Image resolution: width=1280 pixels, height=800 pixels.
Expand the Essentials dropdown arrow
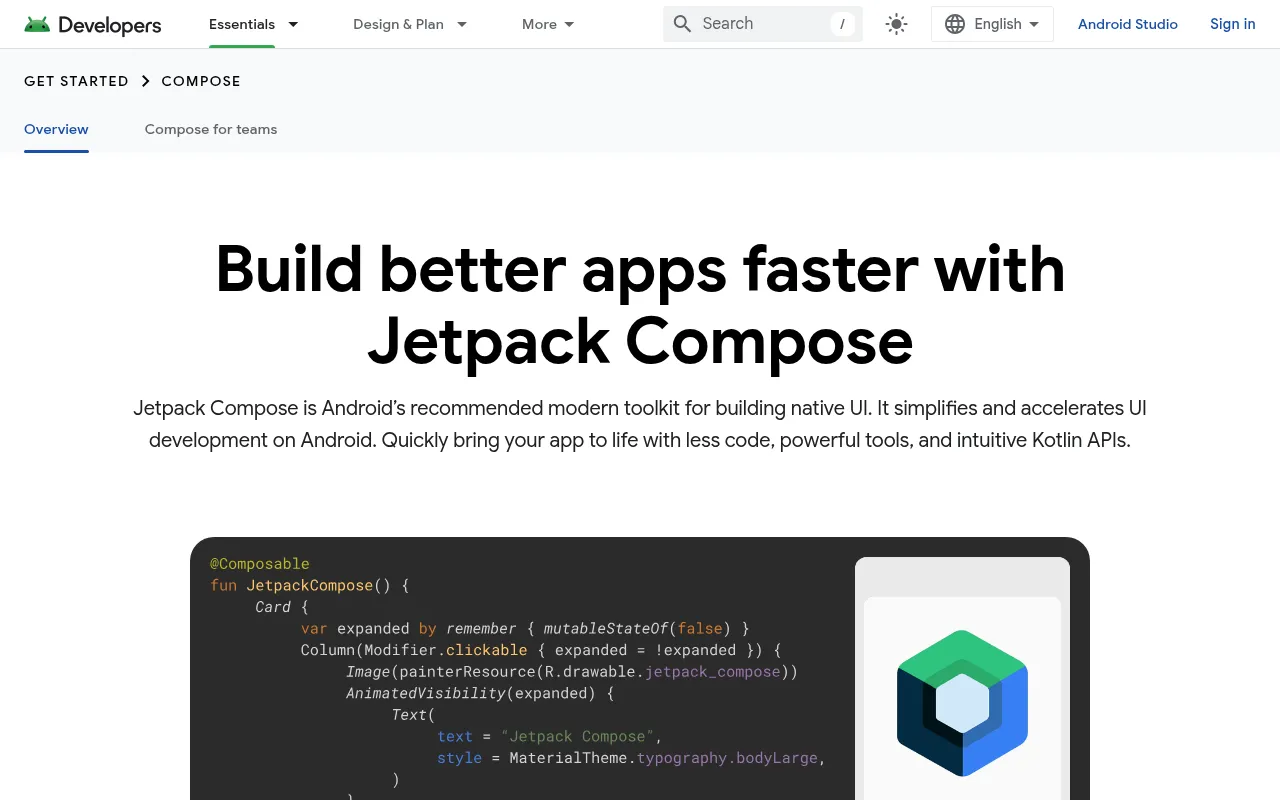tap(293, 24)
